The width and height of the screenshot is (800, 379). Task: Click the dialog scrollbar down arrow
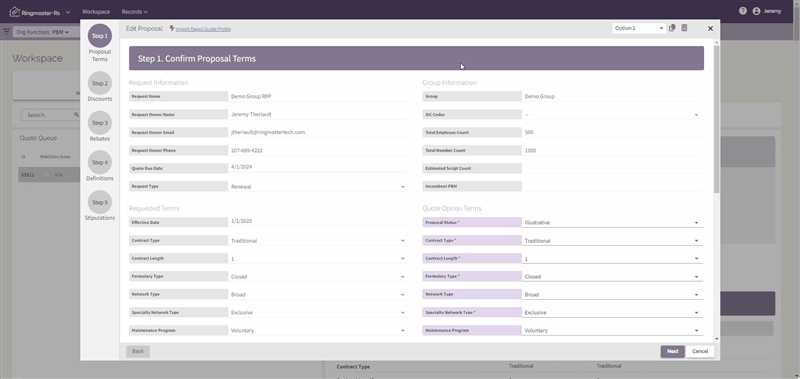(x=717, y=339)
